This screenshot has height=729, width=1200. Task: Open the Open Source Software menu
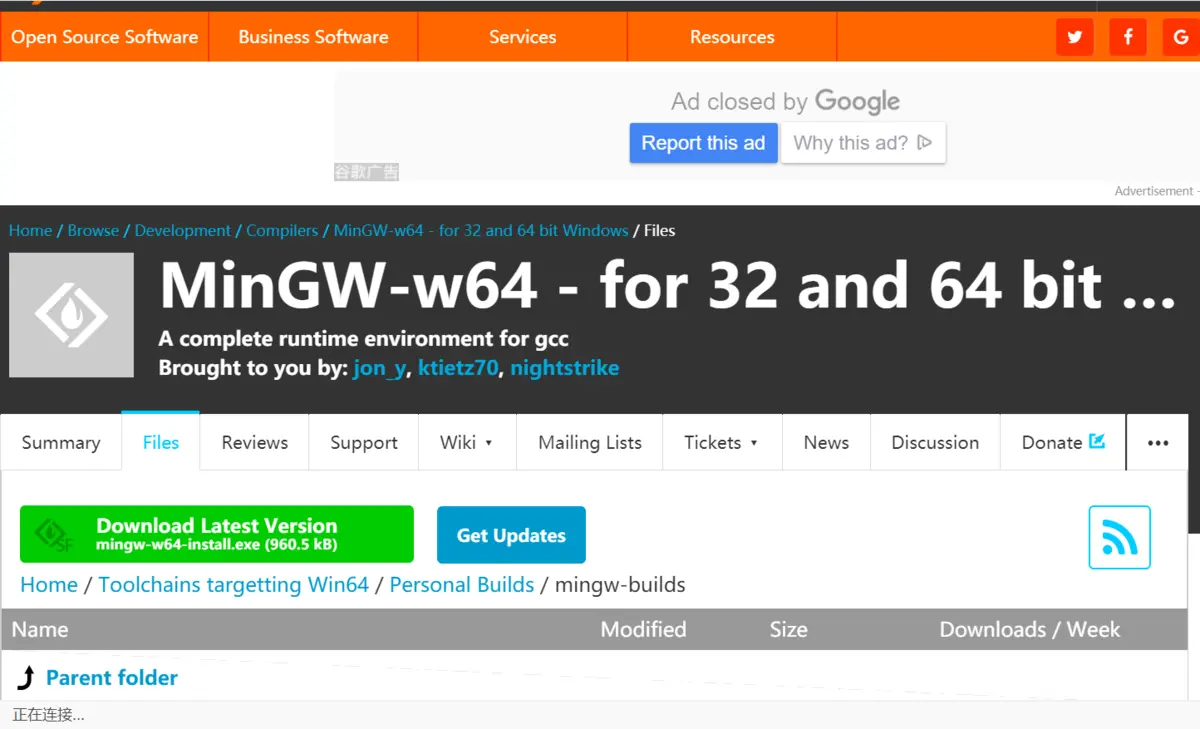(105, 37)
